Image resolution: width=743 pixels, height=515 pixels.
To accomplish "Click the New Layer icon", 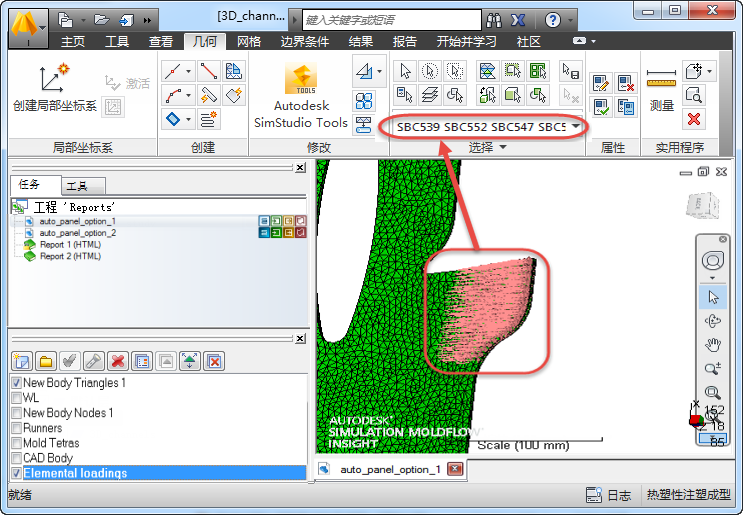I will coord(21,361).
